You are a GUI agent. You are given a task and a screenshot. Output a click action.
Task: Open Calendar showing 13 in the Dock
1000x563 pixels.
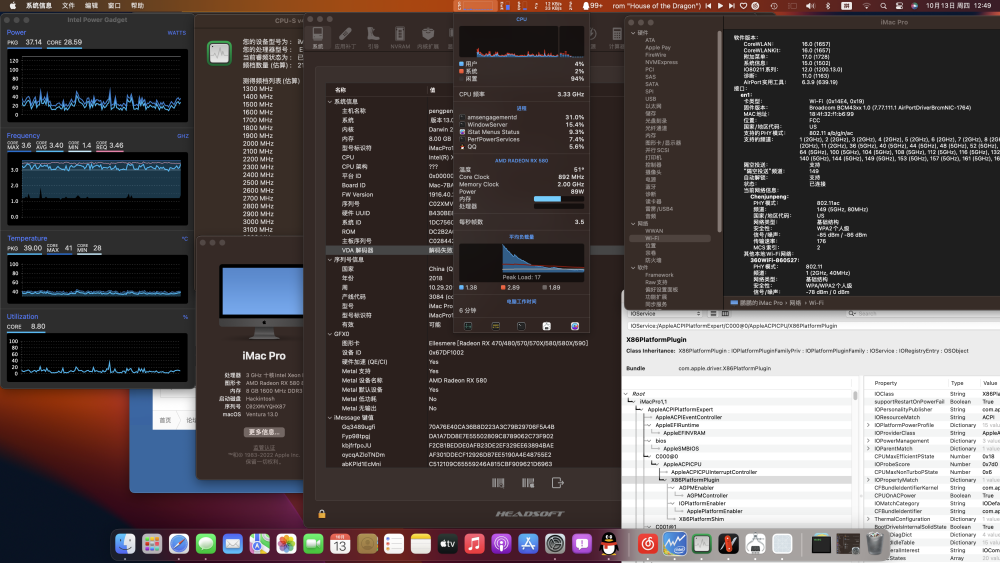[x=340, y=544]
